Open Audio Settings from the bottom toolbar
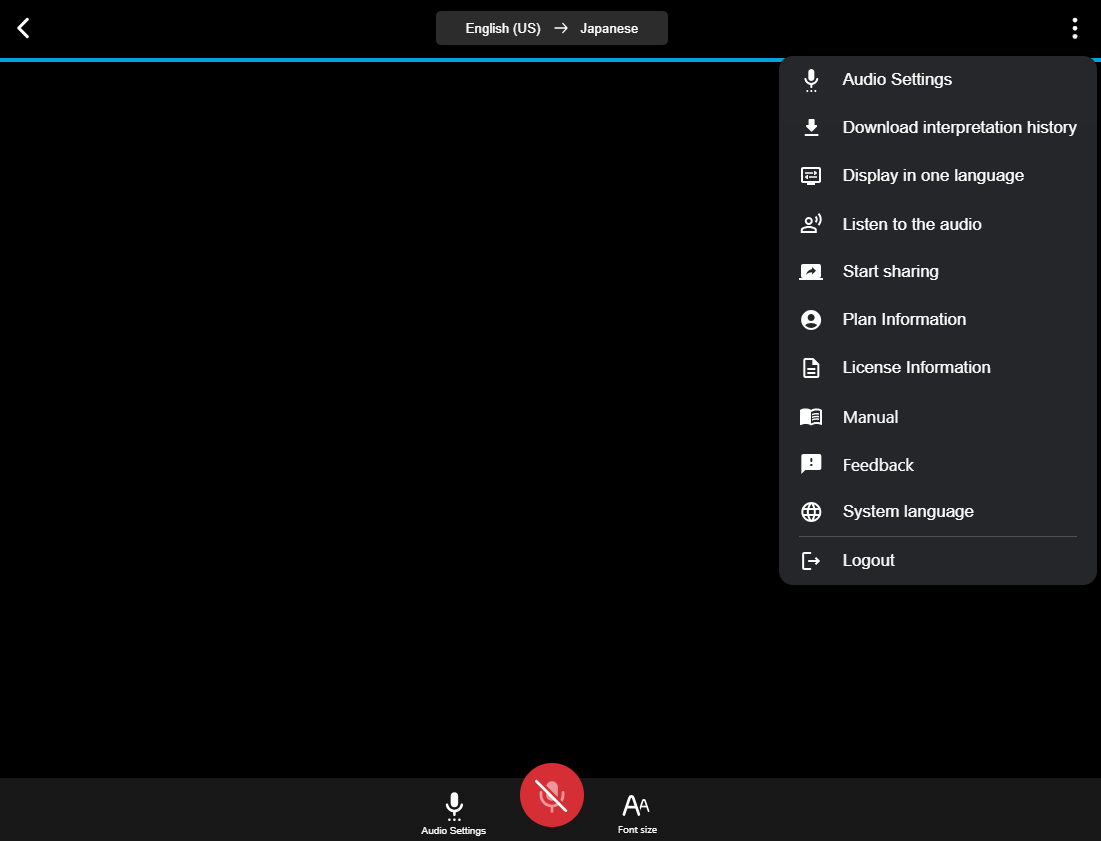The height and width of the screenshot is (841, 1101). pos(454,812)
